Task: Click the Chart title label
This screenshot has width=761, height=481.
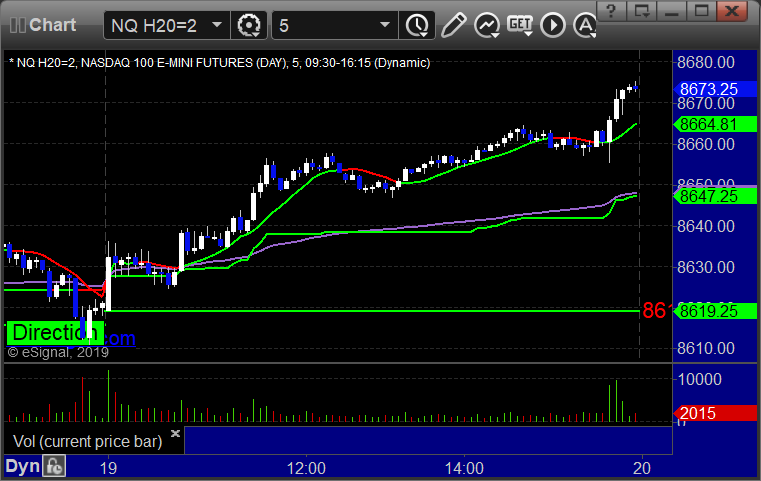Action: point(52,25)
